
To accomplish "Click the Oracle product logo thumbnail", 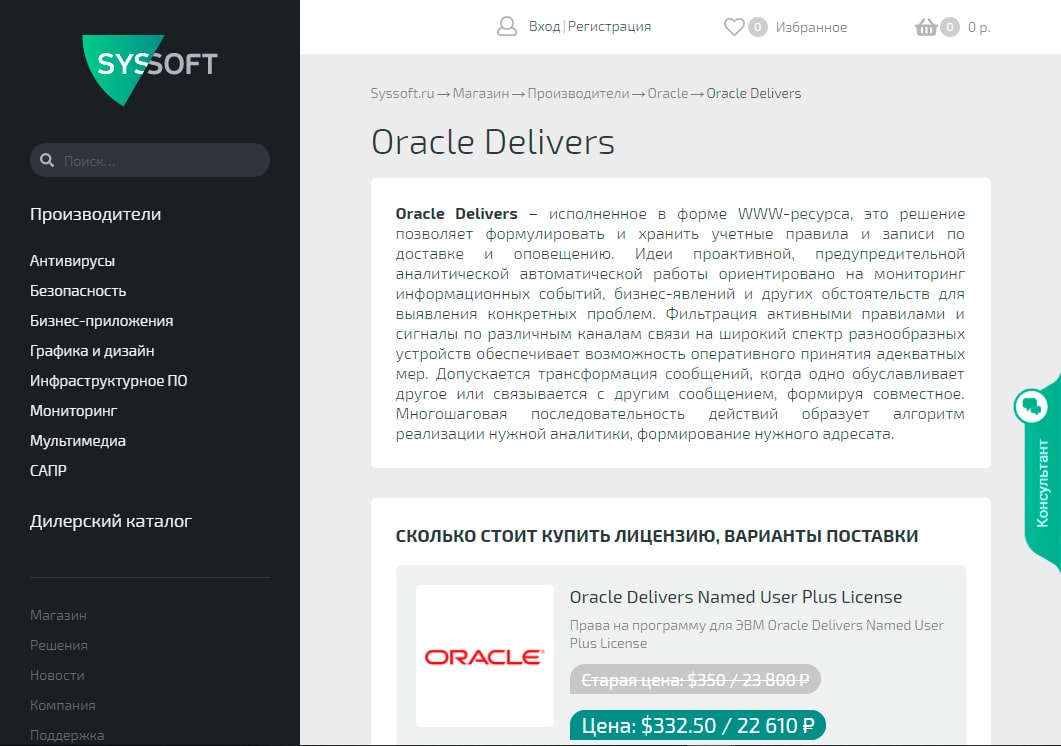I will [484, 656].
